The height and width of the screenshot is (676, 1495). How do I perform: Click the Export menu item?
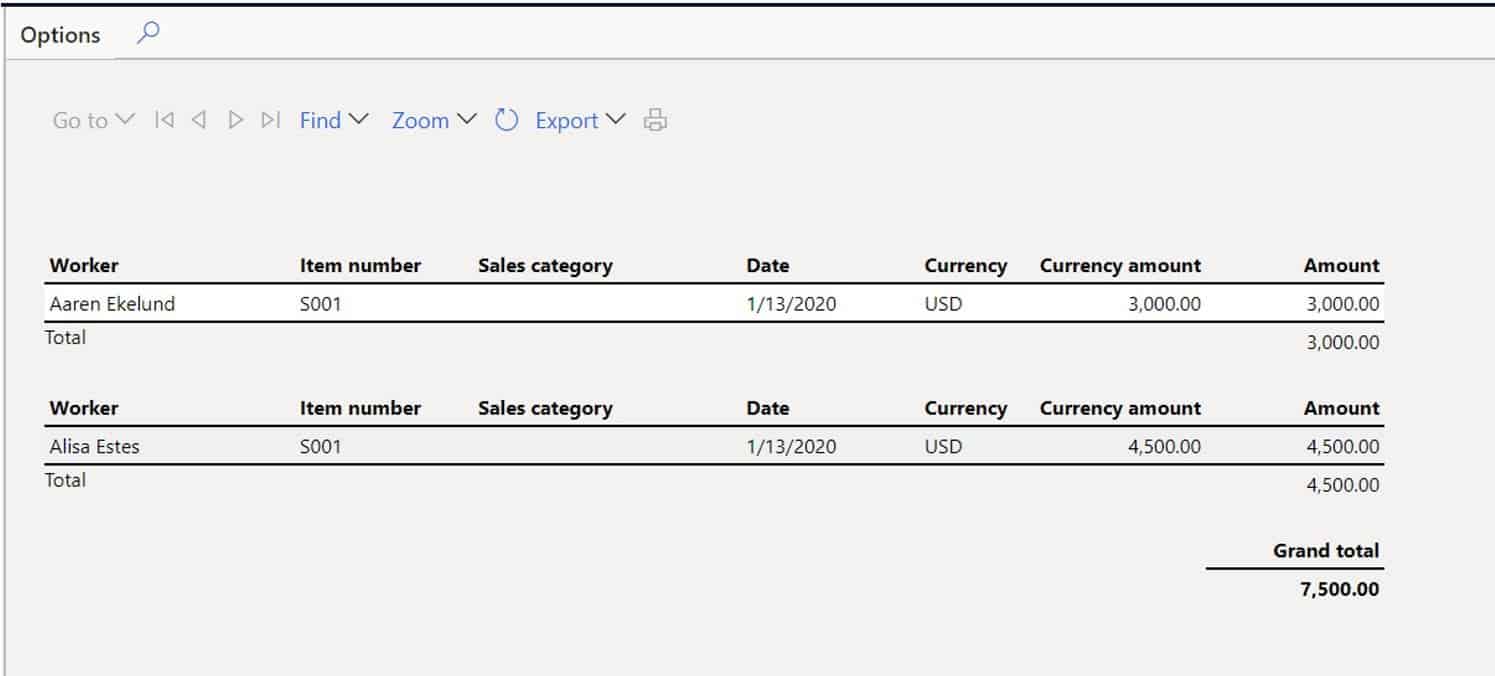click(567, 120)
